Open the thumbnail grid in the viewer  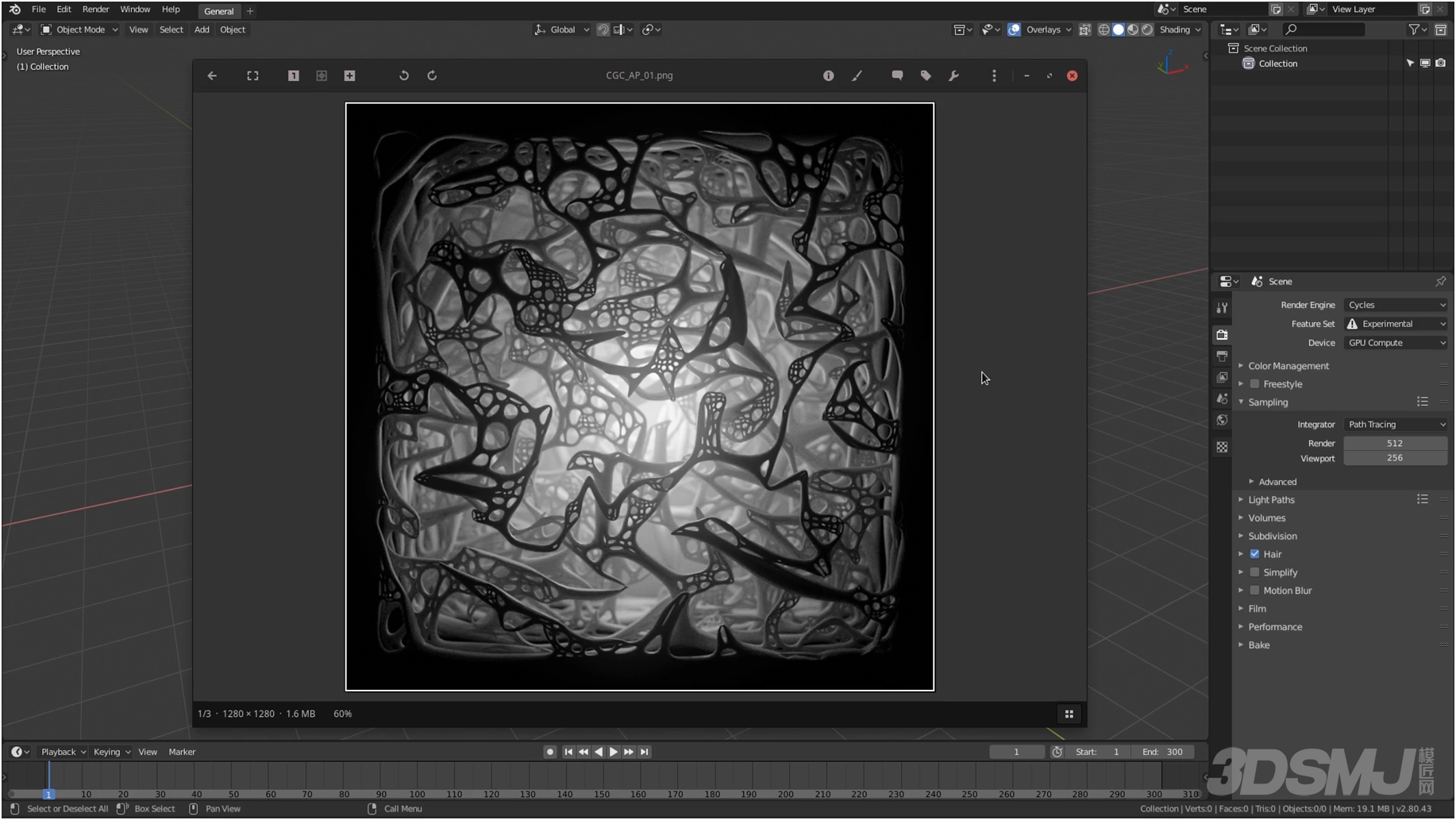pos(1069,714)
